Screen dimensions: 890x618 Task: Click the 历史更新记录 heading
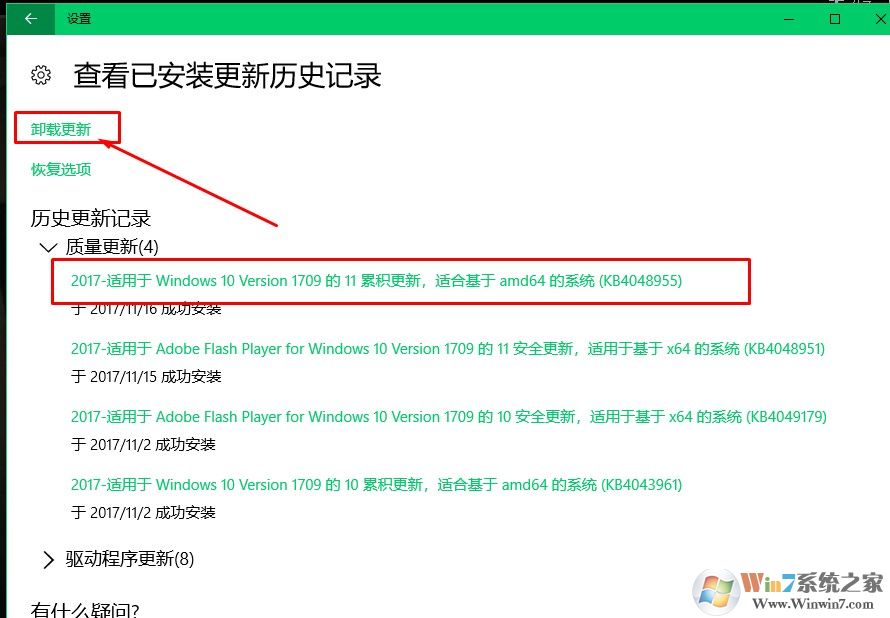pos(91,218)
